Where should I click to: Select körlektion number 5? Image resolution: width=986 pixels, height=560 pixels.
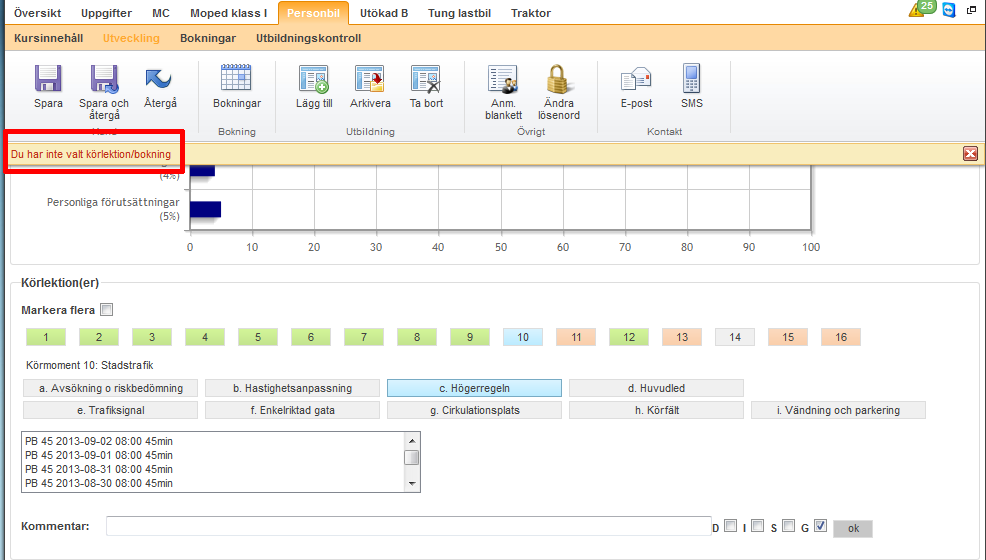click(x=258, y=337)
